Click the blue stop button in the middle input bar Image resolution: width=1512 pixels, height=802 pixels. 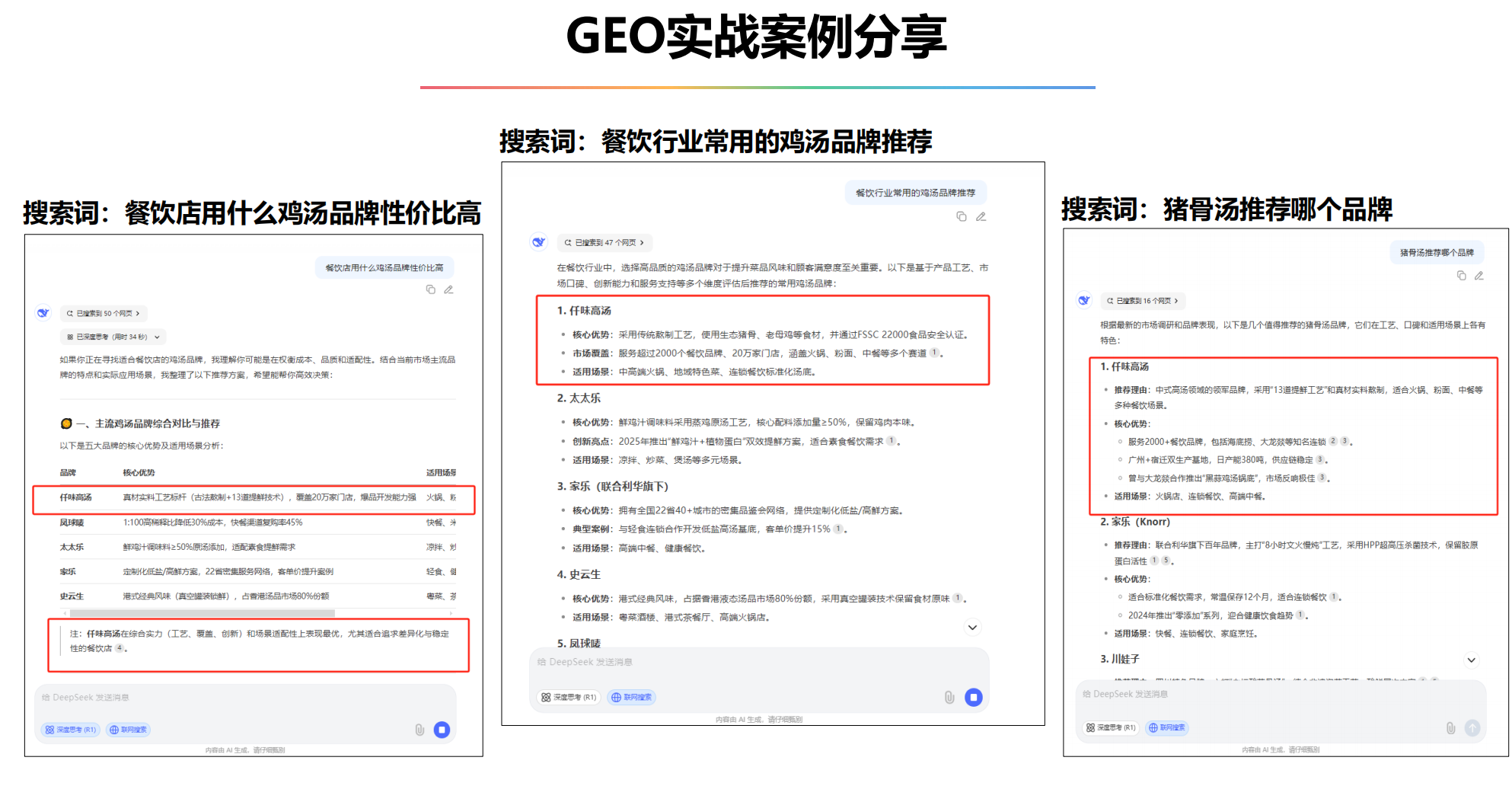(974, 697)
